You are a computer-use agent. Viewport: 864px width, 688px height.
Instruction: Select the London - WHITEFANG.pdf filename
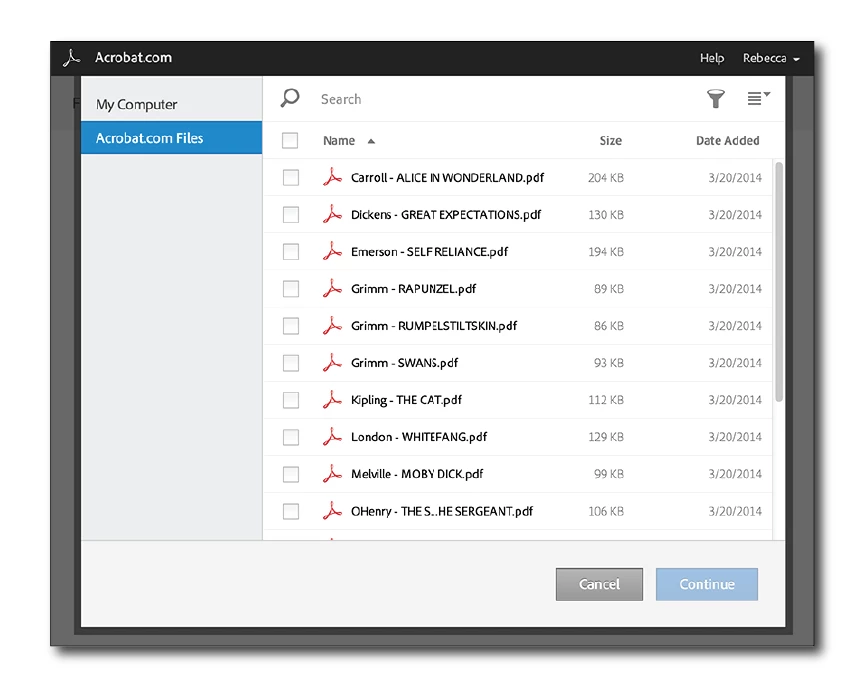click(419, 437)
